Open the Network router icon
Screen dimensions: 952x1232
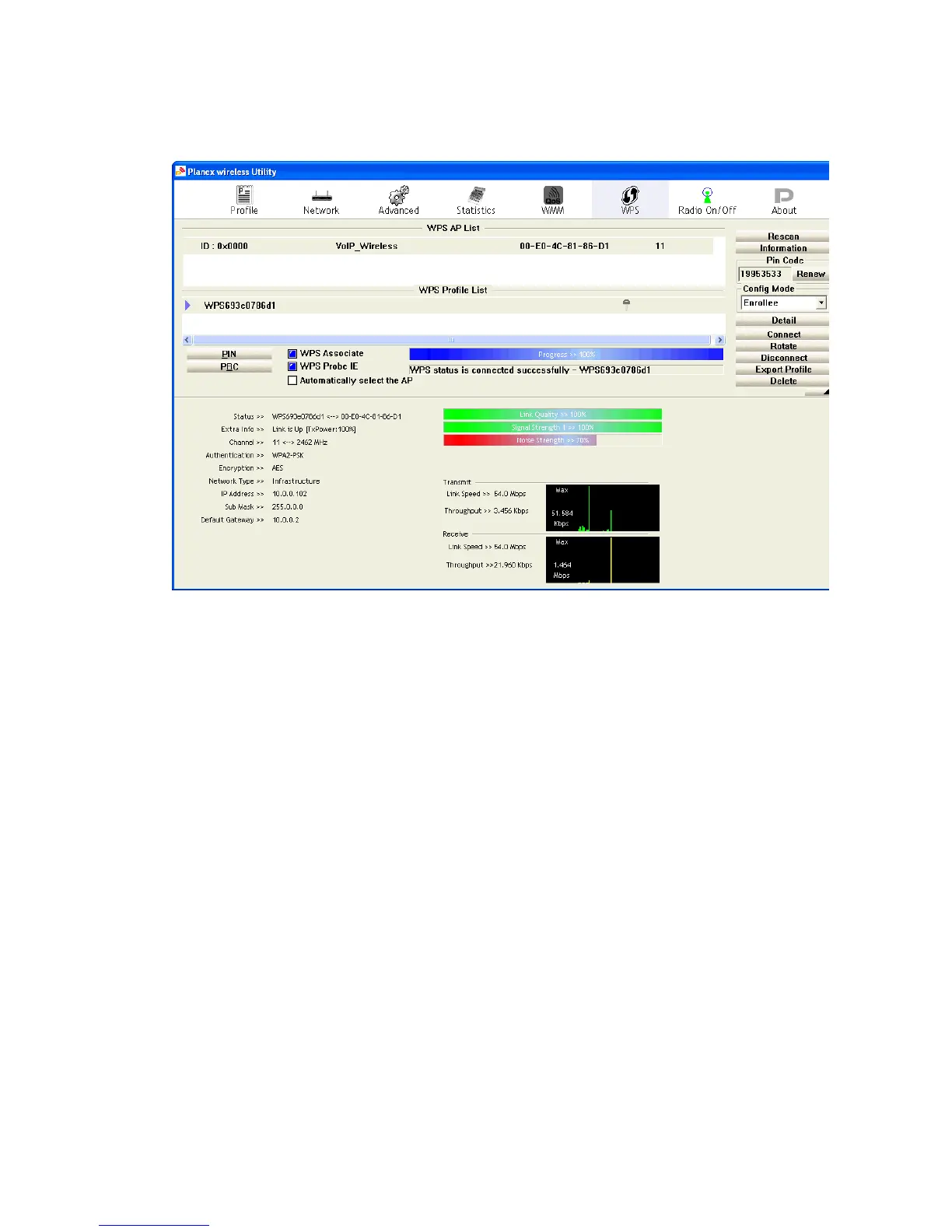click(321, 197)
